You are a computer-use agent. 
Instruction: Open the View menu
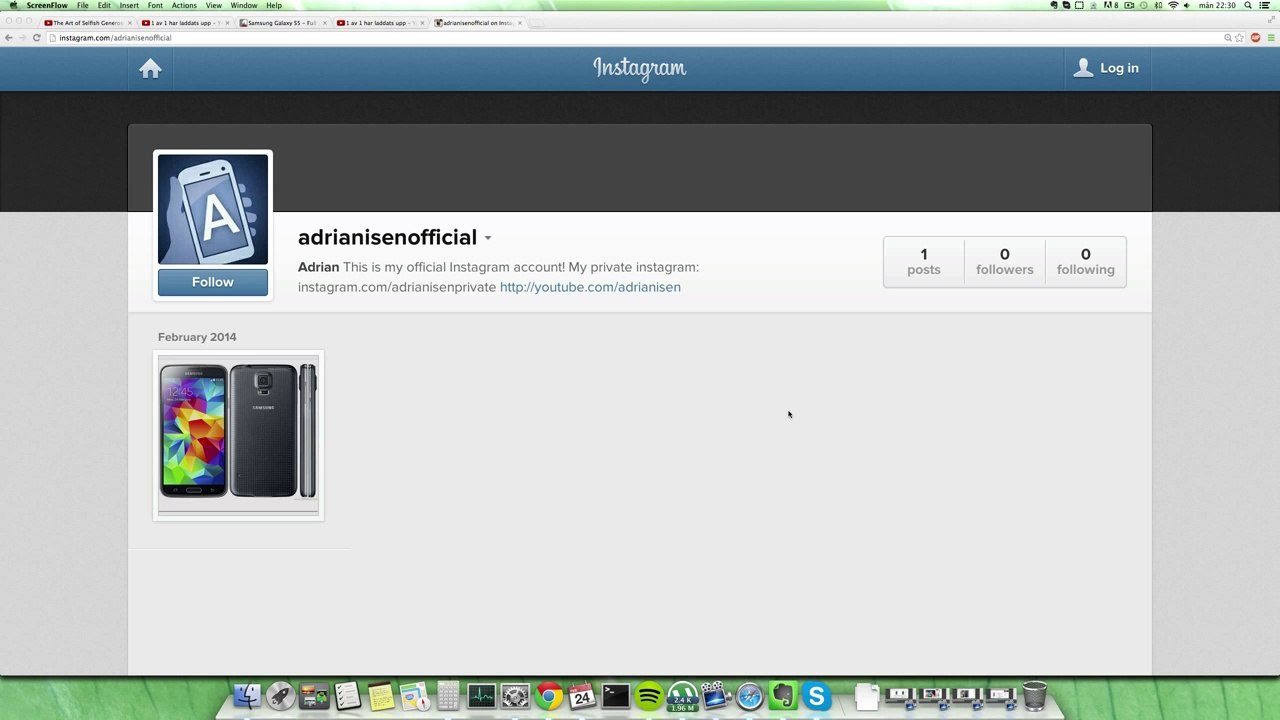click(214, 5)
